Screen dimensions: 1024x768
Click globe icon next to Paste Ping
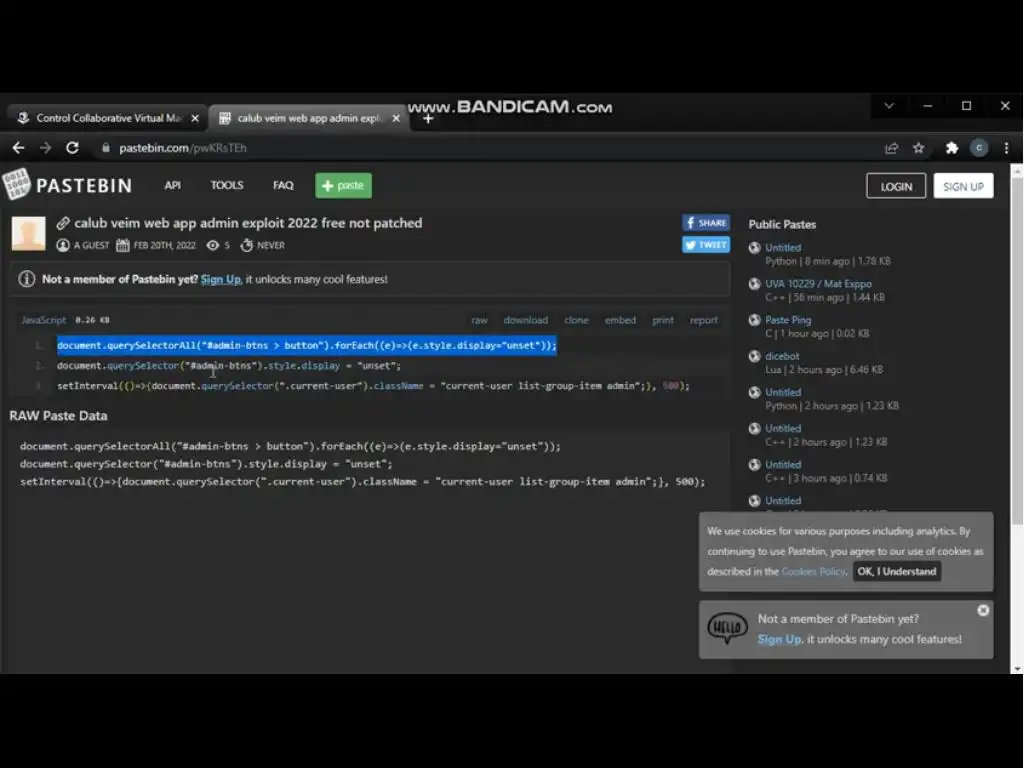point(754,320)
